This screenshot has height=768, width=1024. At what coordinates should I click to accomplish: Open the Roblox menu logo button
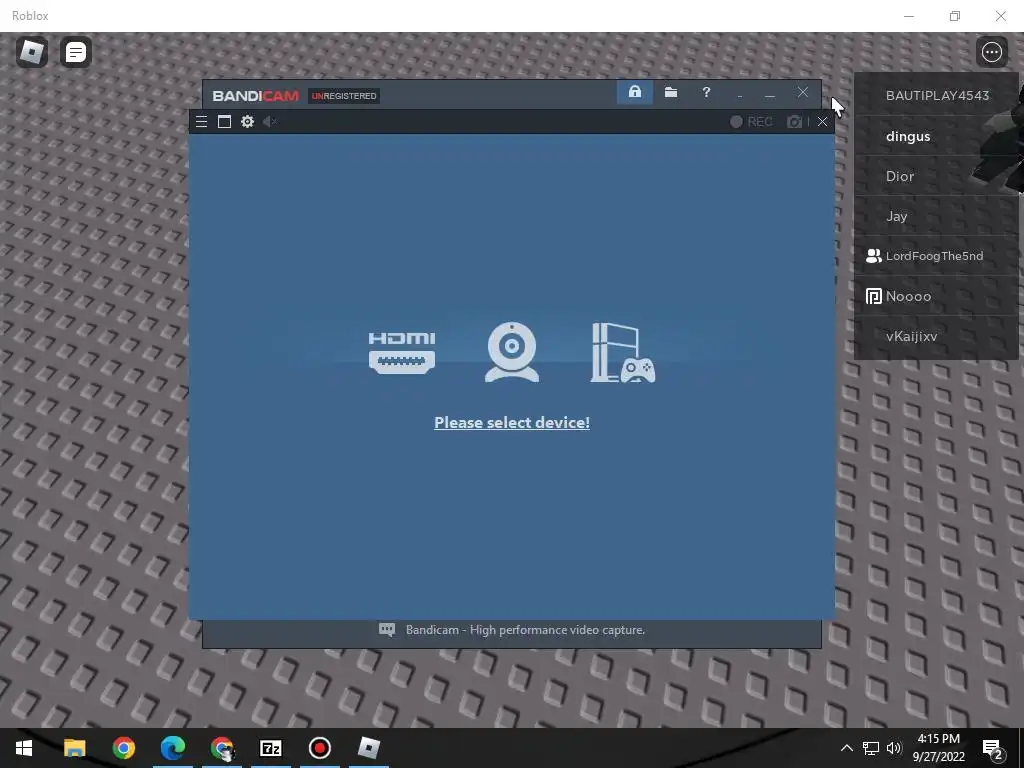(32, 52)
